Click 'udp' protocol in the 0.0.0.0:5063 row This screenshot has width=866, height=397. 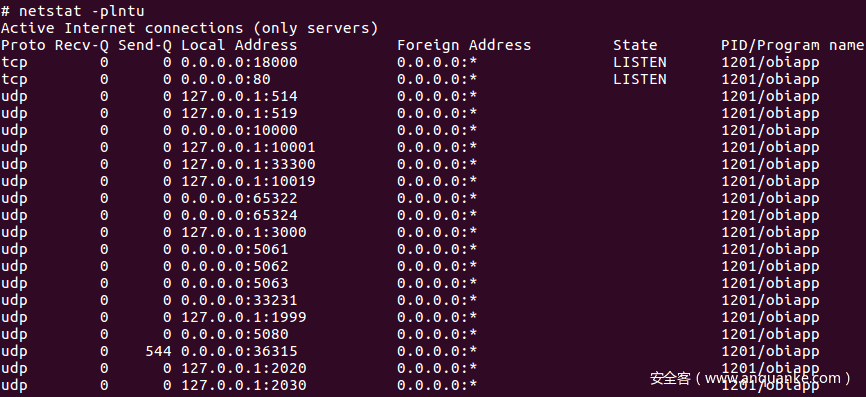click(x=14, y=284)
